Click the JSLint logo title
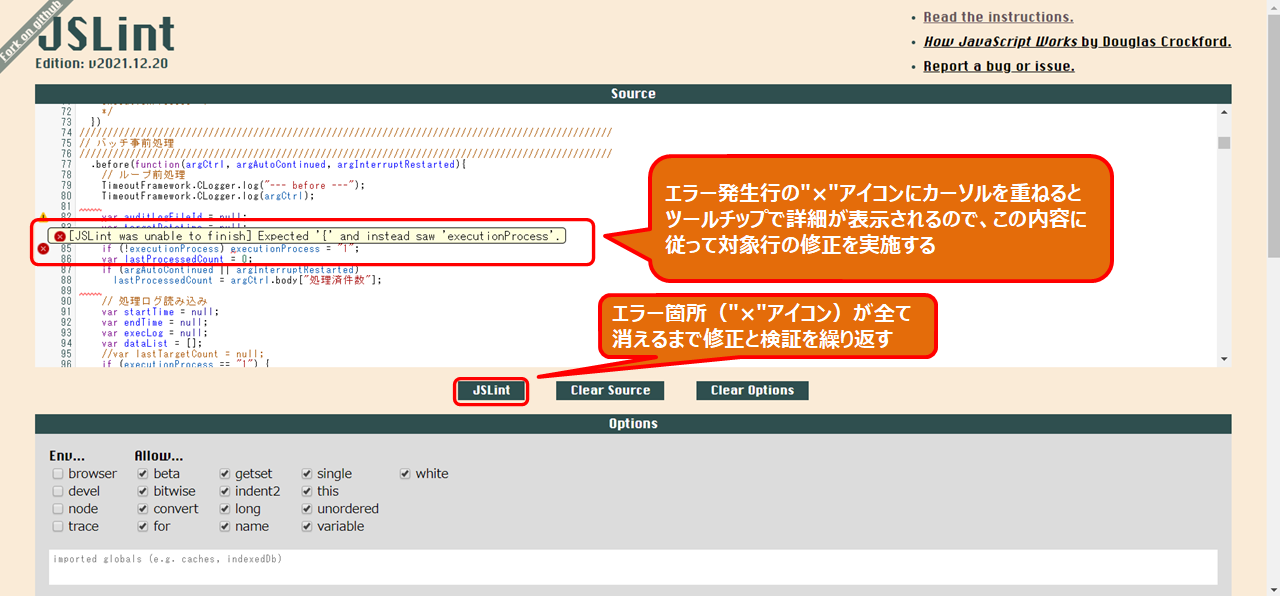The image size is (1280, 596). 106,35
